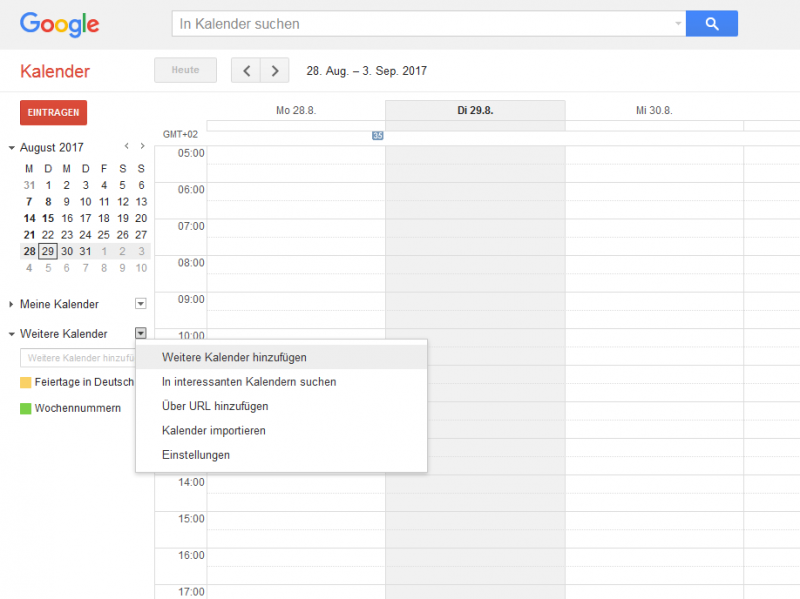
Task: Click the Google logo
Action: point(60,24)
